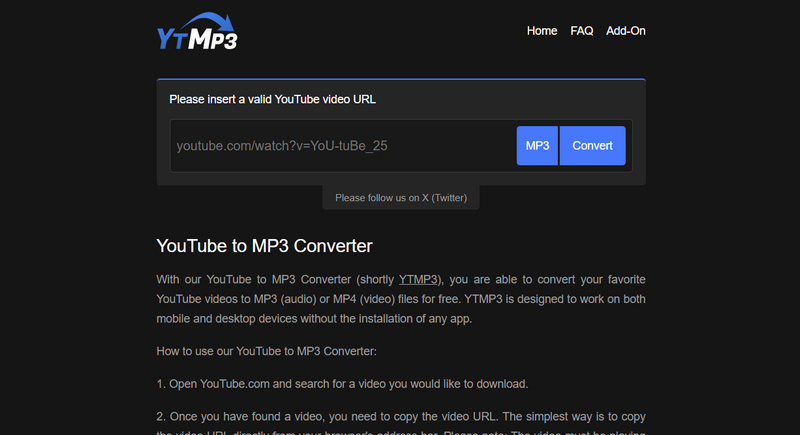This screenshot has height=435, width=800.
Task: Open the Home menu link
Action: coord(542,31)
